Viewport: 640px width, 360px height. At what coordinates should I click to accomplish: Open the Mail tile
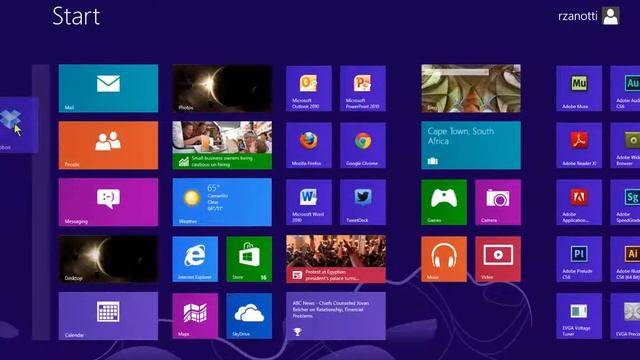click(108, 88)
